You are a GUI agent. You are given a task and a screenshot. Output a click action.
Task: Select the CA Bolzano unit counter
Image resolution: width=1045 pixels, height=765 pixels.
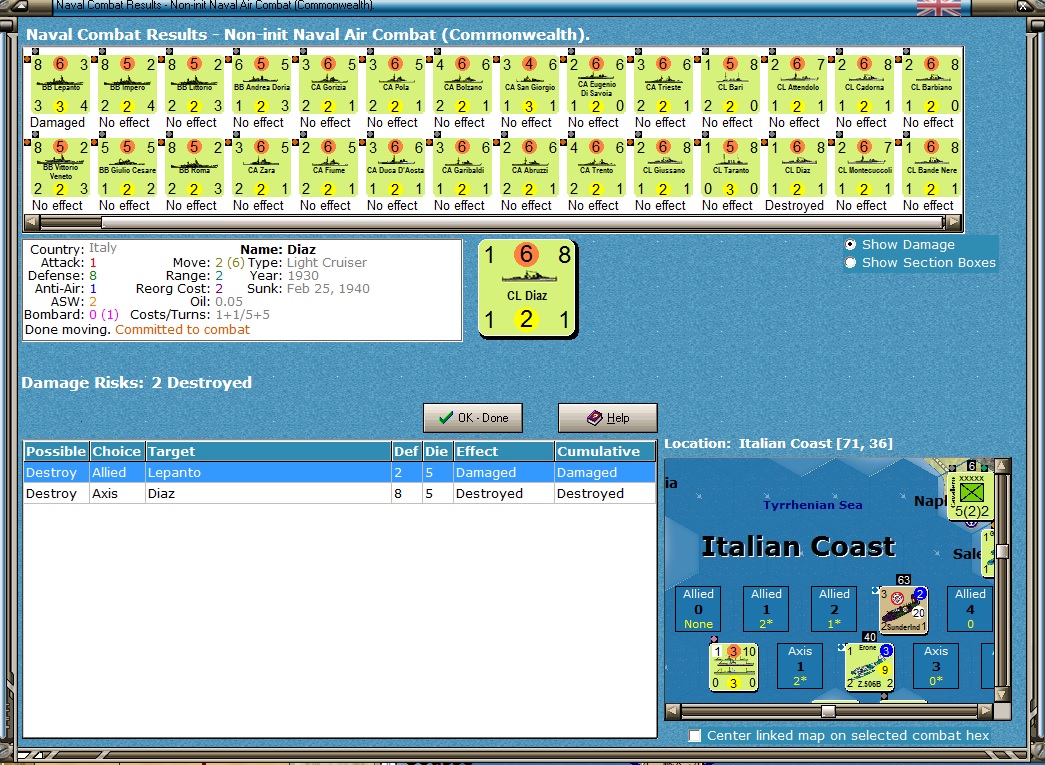click(x=462, y=85)
